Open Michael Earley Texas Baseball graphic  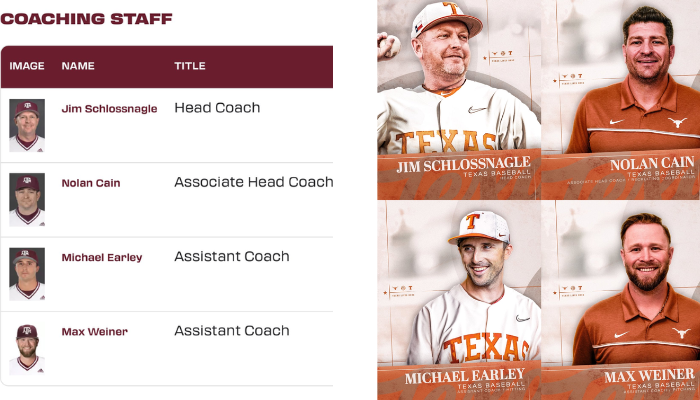point(459,300)
